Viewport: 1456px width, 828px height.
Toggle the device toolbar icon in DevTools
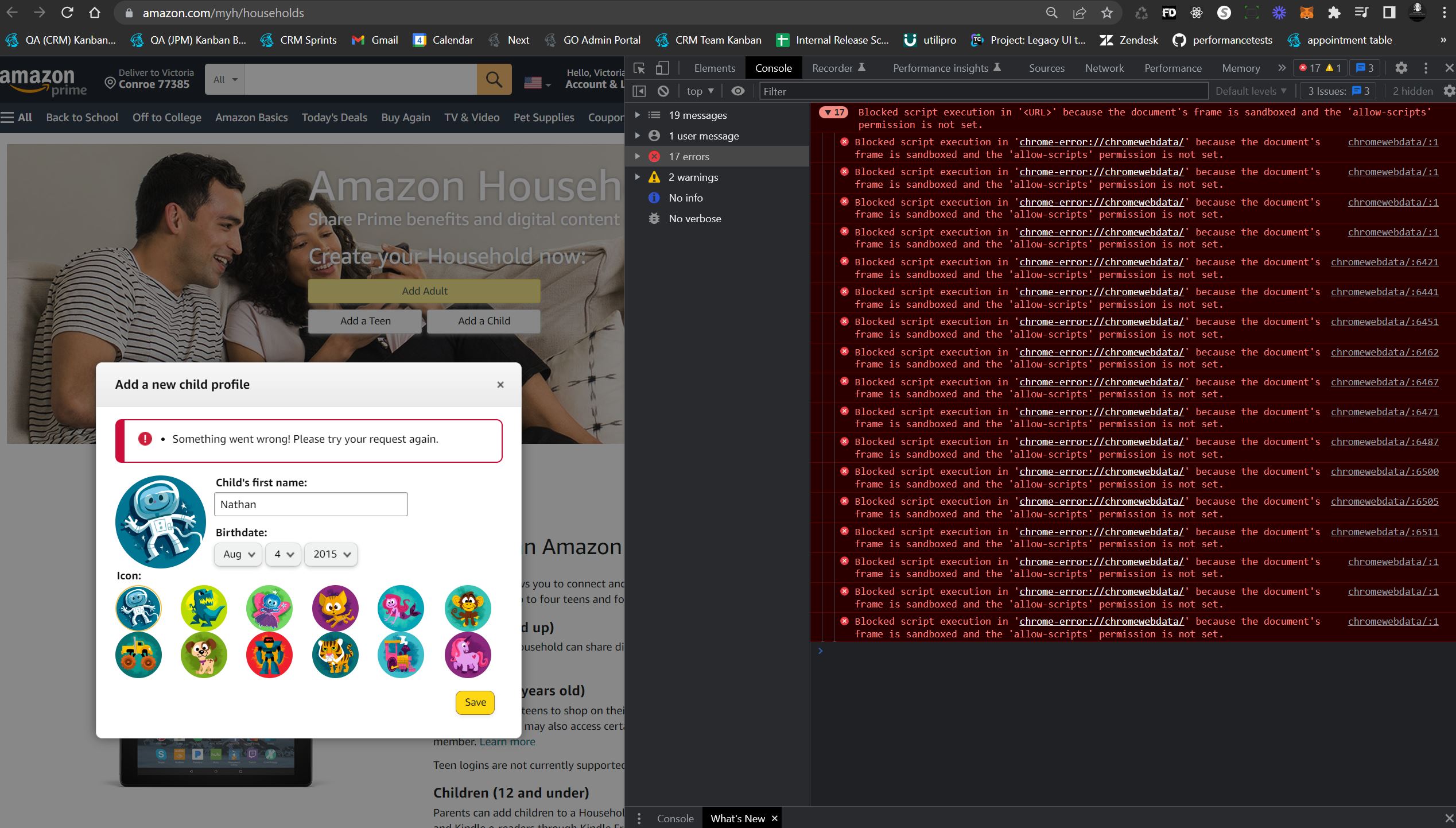click(662, 68)
